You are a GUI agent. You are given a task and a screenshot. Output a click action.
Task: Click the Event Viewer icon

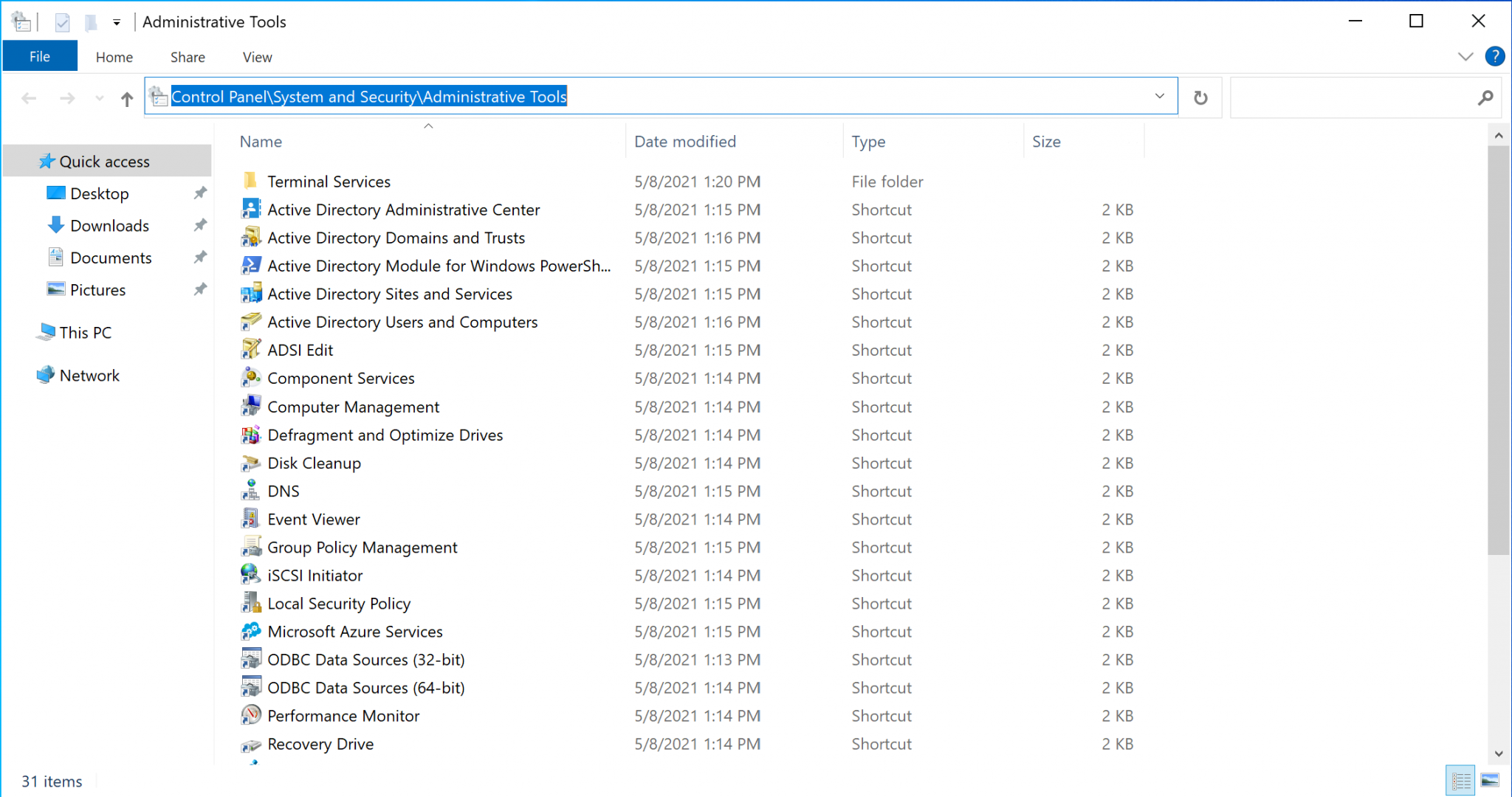(250, 518)
